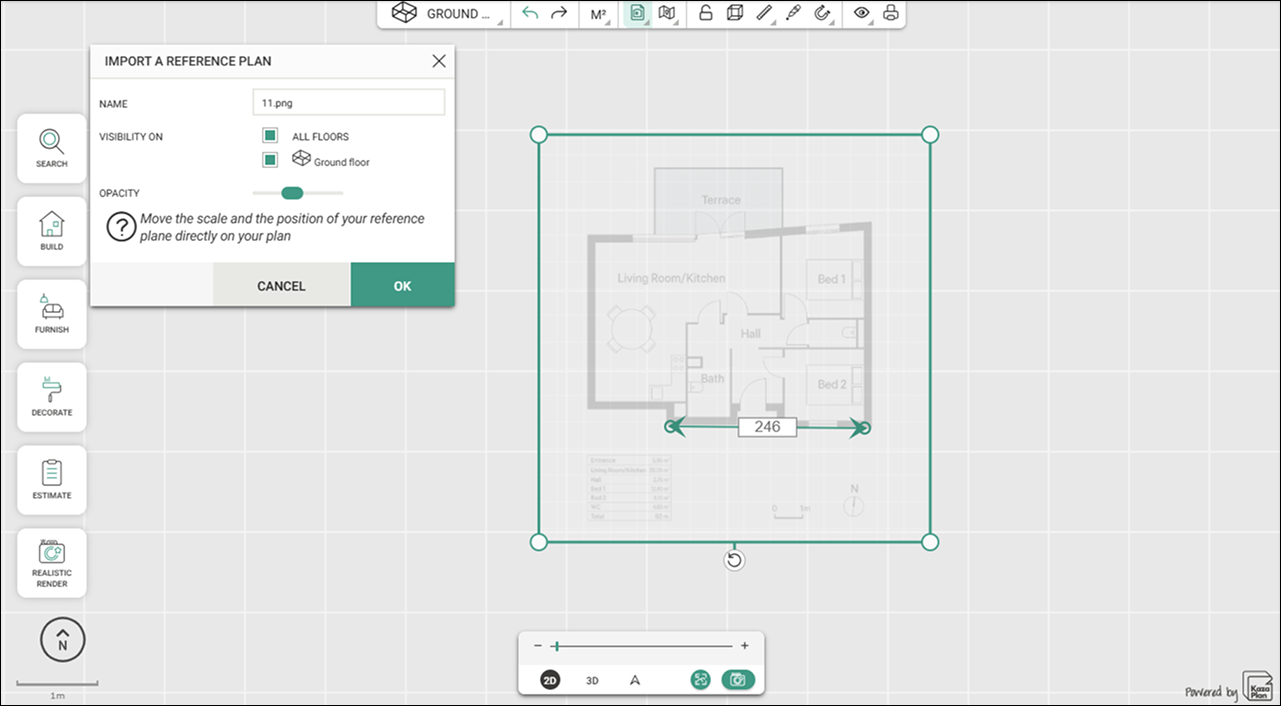
Task: Toggle the padlock lock icon
Action: (705, 14)
